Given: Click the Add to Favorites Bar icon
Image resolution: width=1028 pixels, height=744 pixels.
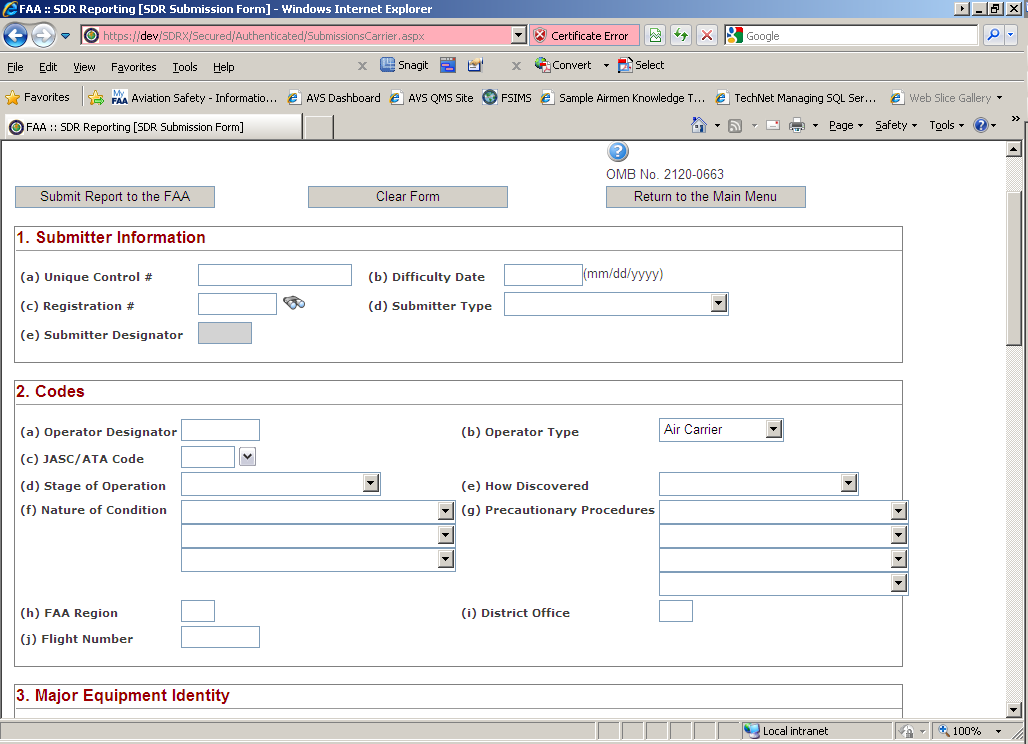Looking at the screenshot, I should click(x=96, y=98).
